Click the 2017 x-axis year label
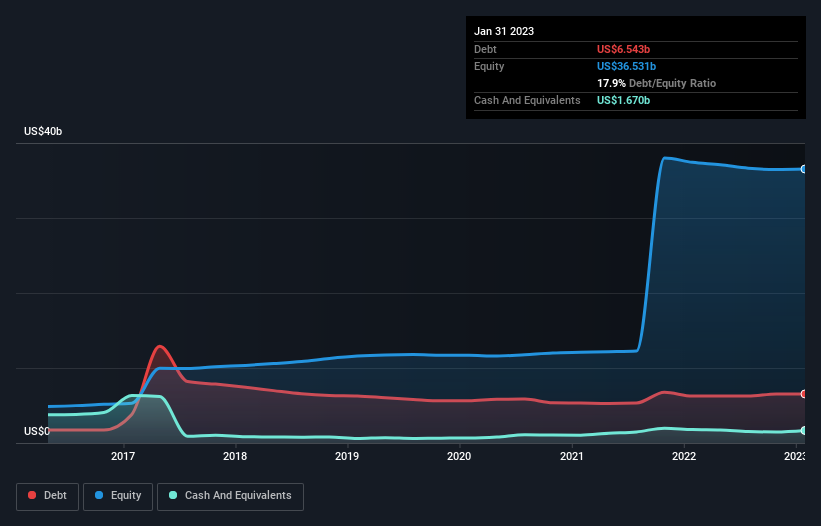Screen dimensions: 821x526 pos(123,456)
